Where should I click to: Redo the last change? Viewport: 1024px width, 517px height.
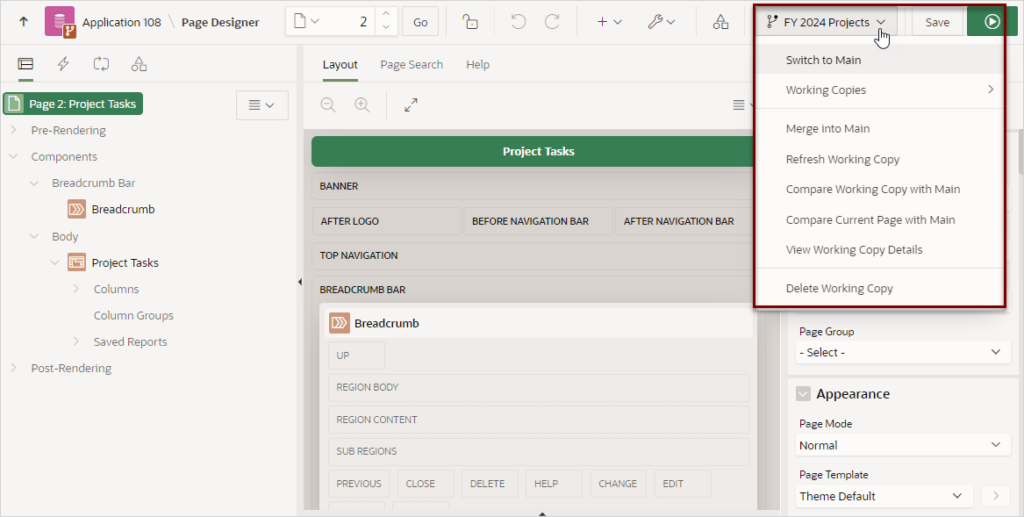(x=552, y=22)
